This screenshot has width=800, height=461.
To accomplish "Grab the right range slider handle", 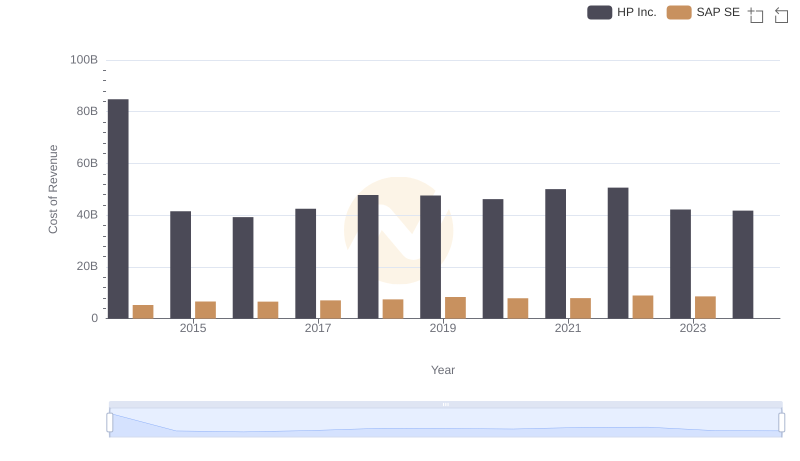I will (782, 422).
